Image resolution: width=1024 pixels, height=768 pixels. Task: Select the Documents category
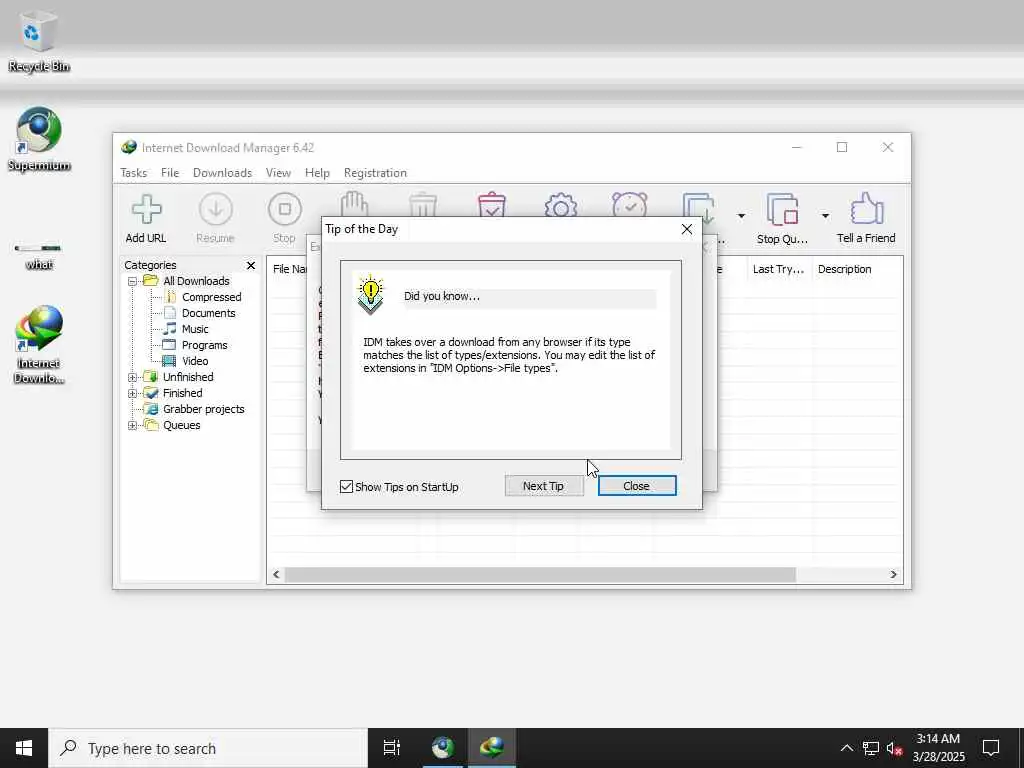coord(208,313)
